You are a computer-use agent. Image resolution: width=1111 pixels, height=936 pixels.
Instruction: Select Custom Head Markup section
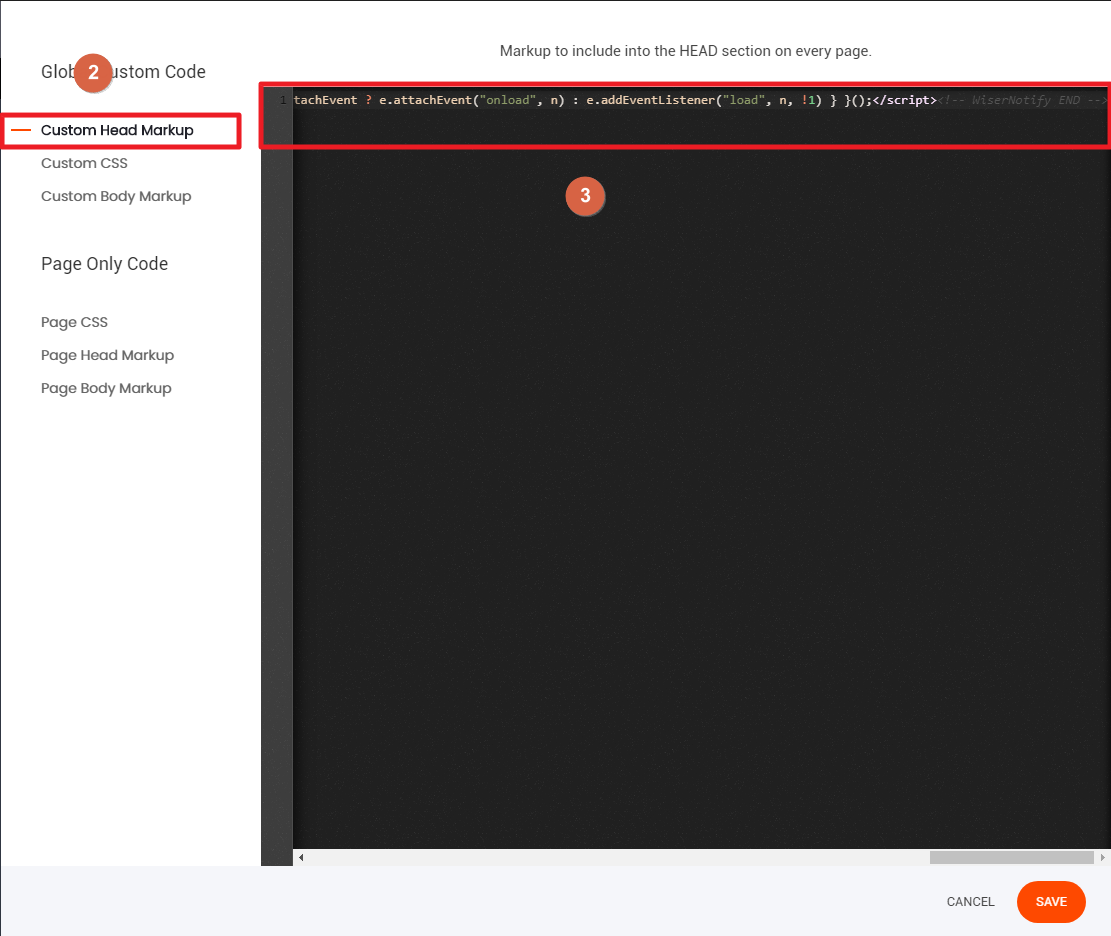pyautogui.click(x=117, y=130)
